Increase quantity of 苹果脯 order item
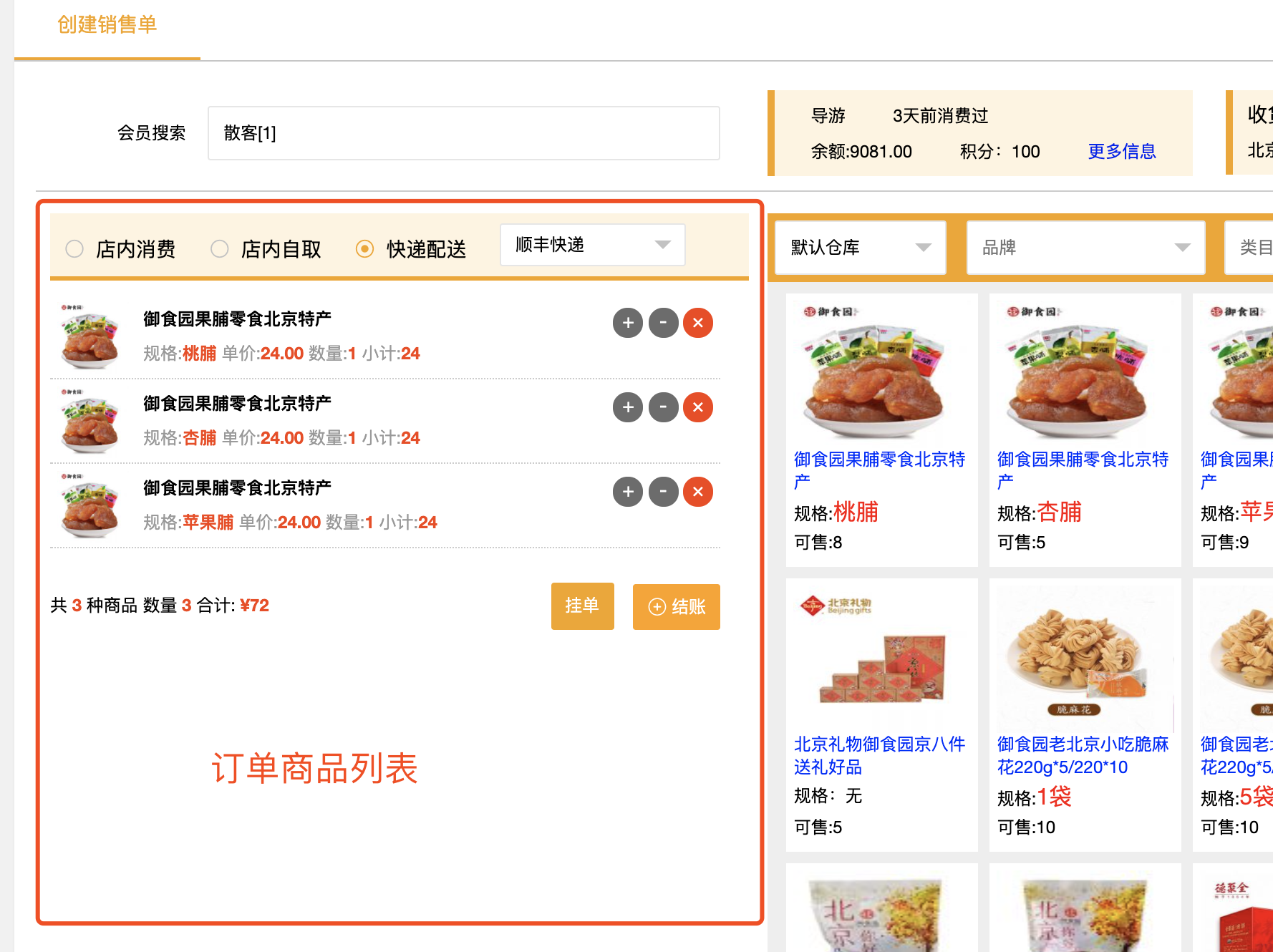Screen dimensions: 1273x952 (x=628, y=492)
